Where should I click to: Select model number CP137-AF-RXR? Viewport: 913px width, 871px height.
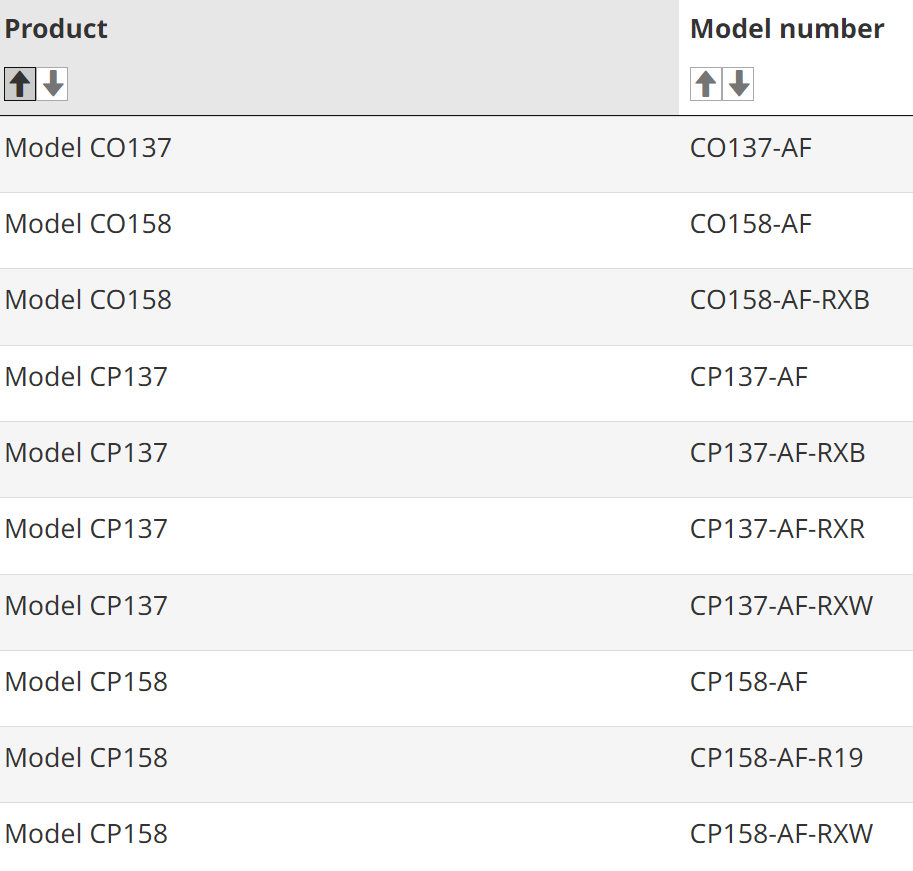[777, 529]
